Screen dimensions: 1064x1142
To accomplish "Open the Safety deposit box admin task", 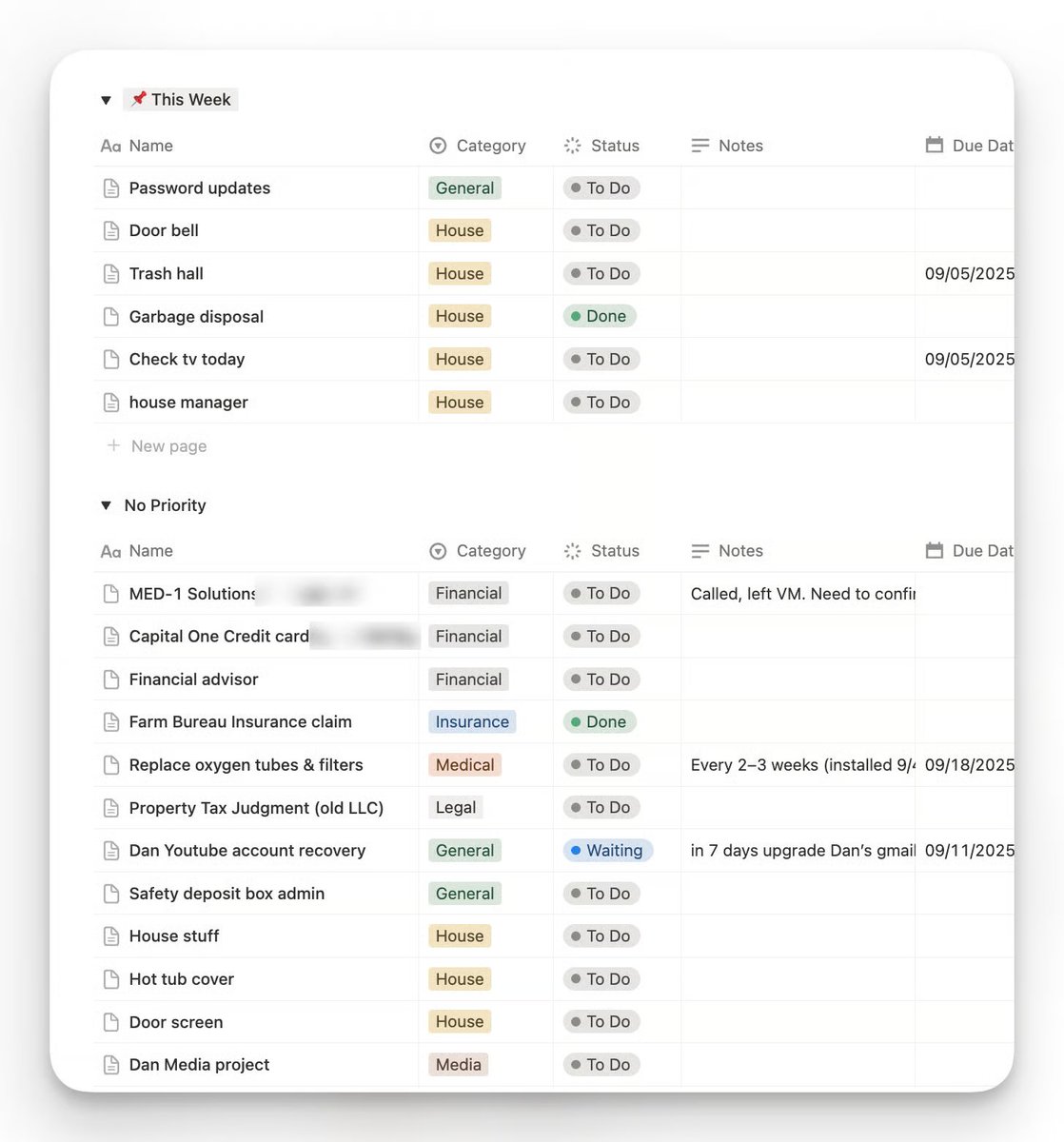I will [x=227, y=894].
